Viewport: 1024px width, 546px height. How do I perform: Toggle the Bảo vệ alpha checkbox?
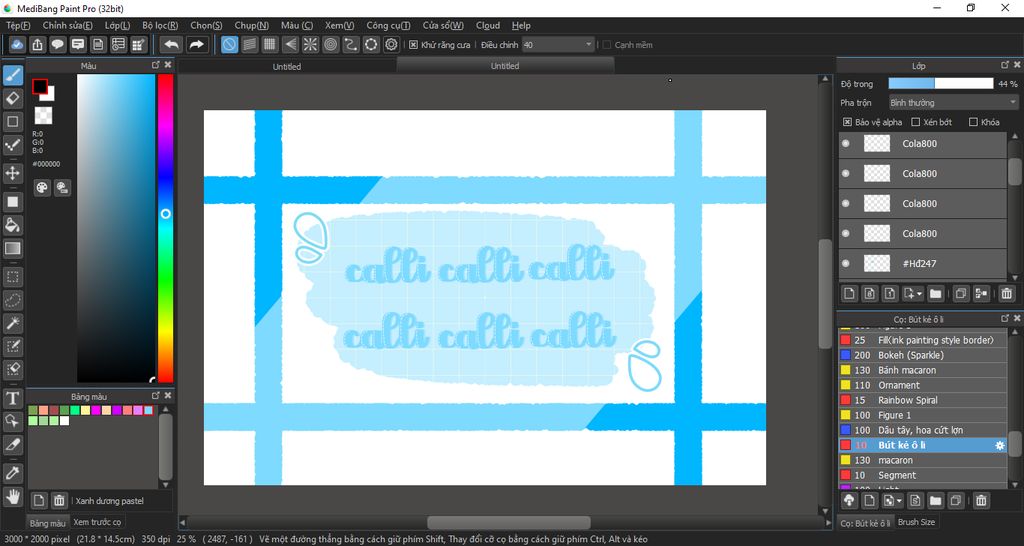[847, 122]
